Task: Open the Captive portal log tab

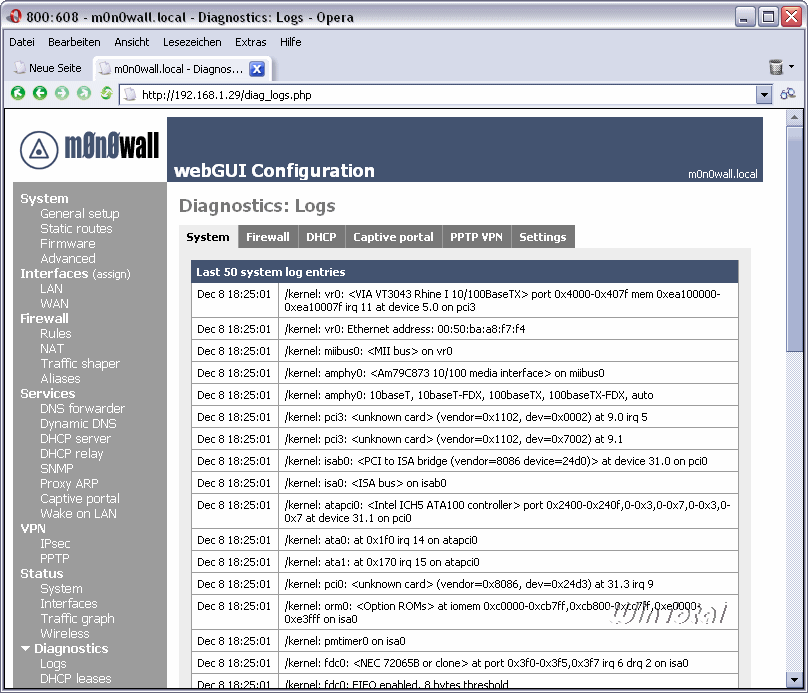Action: click(x=393, y=237)
